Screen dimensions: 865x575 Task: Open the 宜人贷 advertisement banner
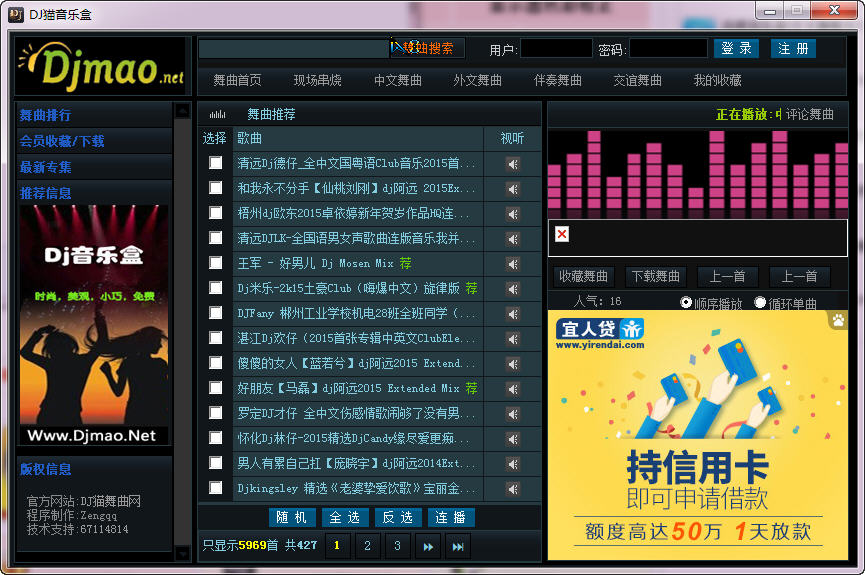(698, 435)
